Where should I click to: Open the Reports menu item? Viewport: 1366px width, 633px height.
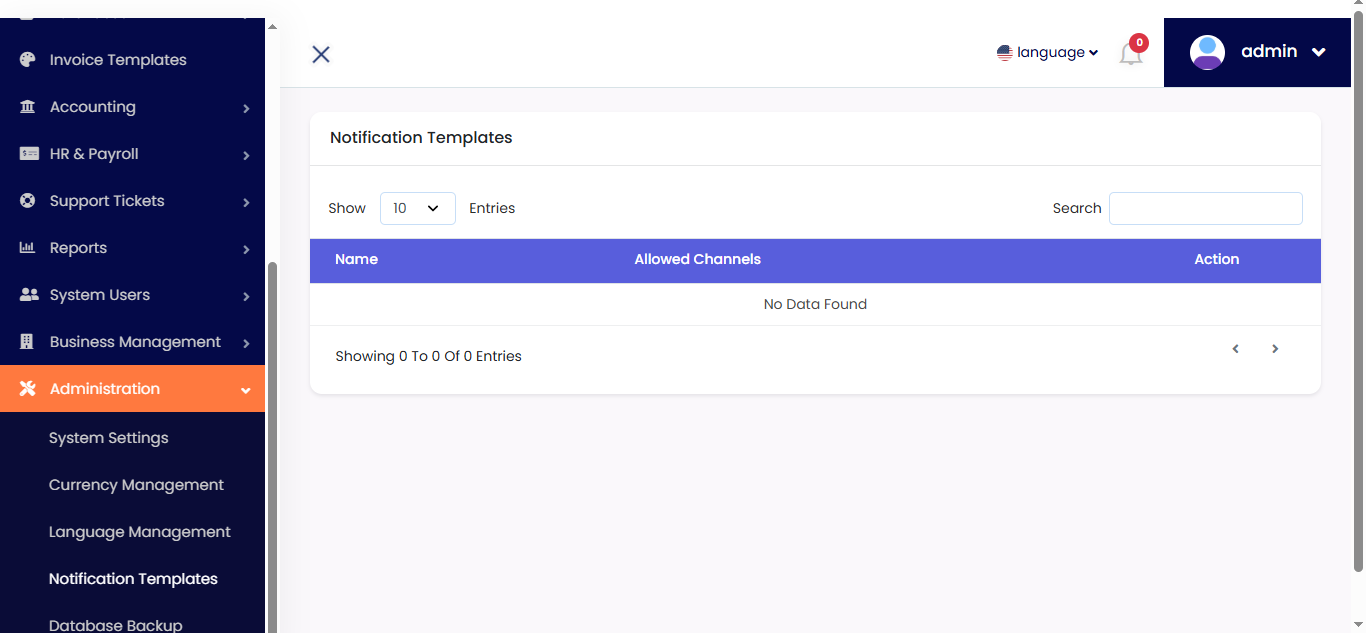click(x=132, y=248)
